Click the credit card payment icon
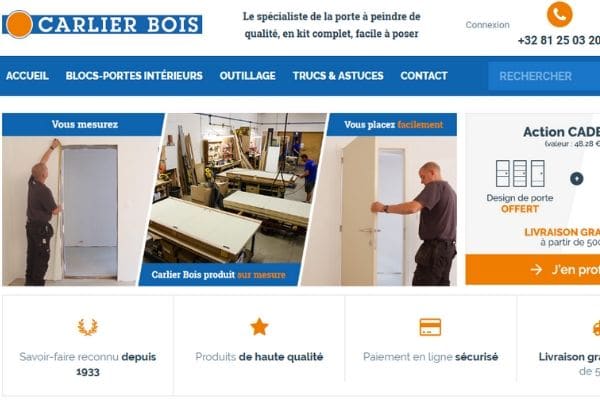Viewport: 600px width, 400px height. (430, 327)
